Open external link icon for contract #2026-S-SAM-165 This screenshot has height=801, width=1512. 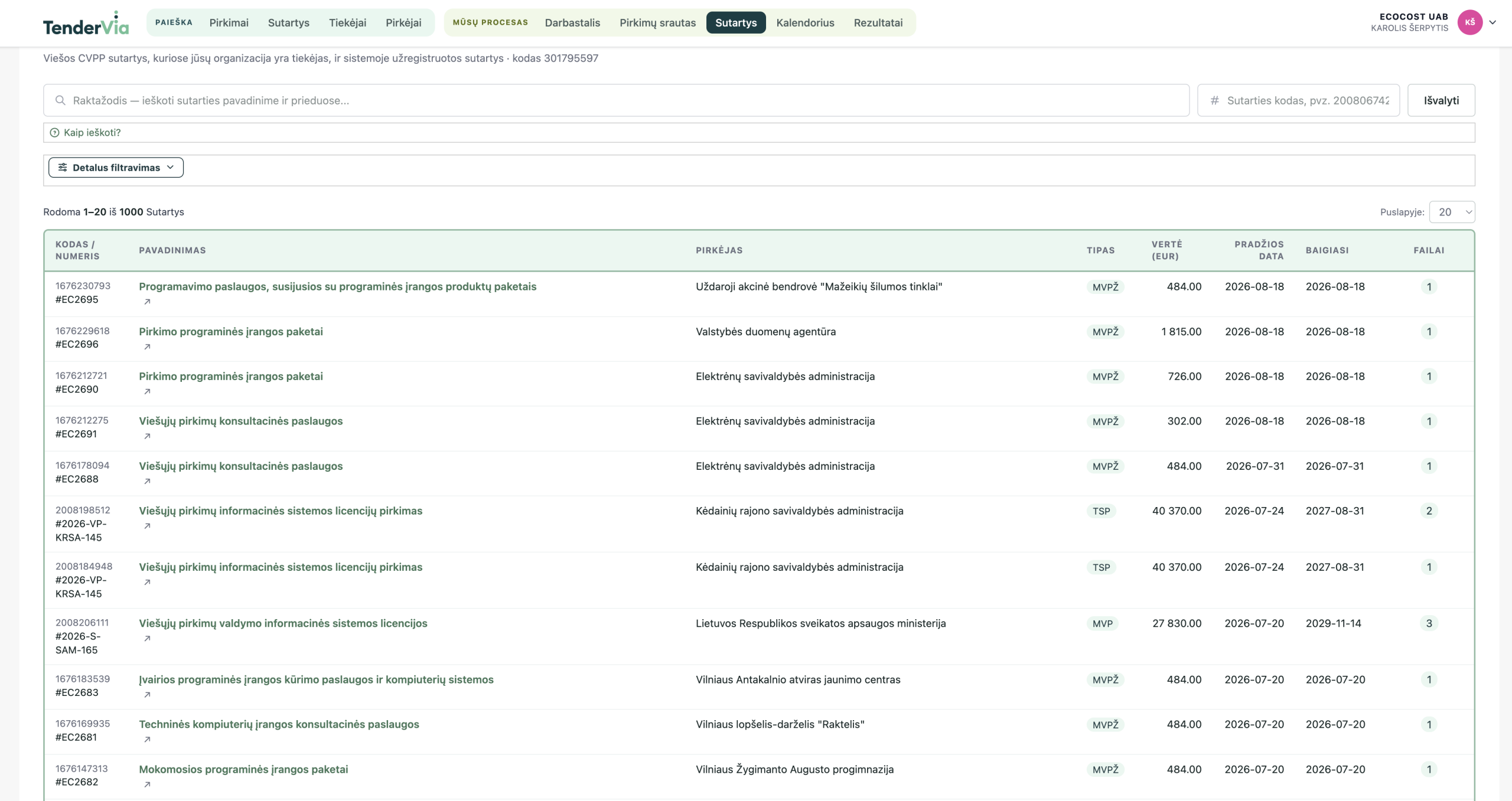(148, 638)
